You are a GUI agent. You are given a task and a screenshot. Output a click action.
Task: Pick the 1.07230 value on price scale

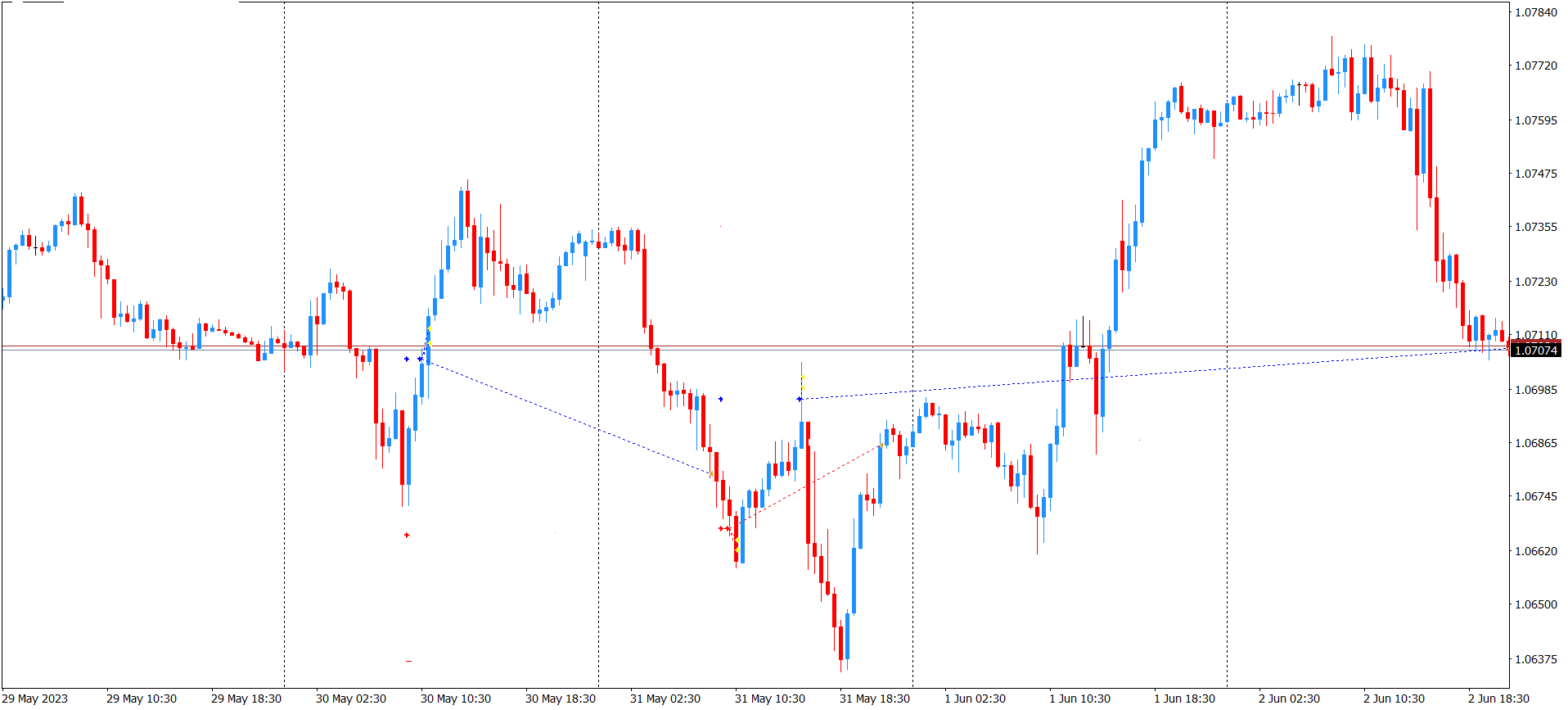(1536, 282)
